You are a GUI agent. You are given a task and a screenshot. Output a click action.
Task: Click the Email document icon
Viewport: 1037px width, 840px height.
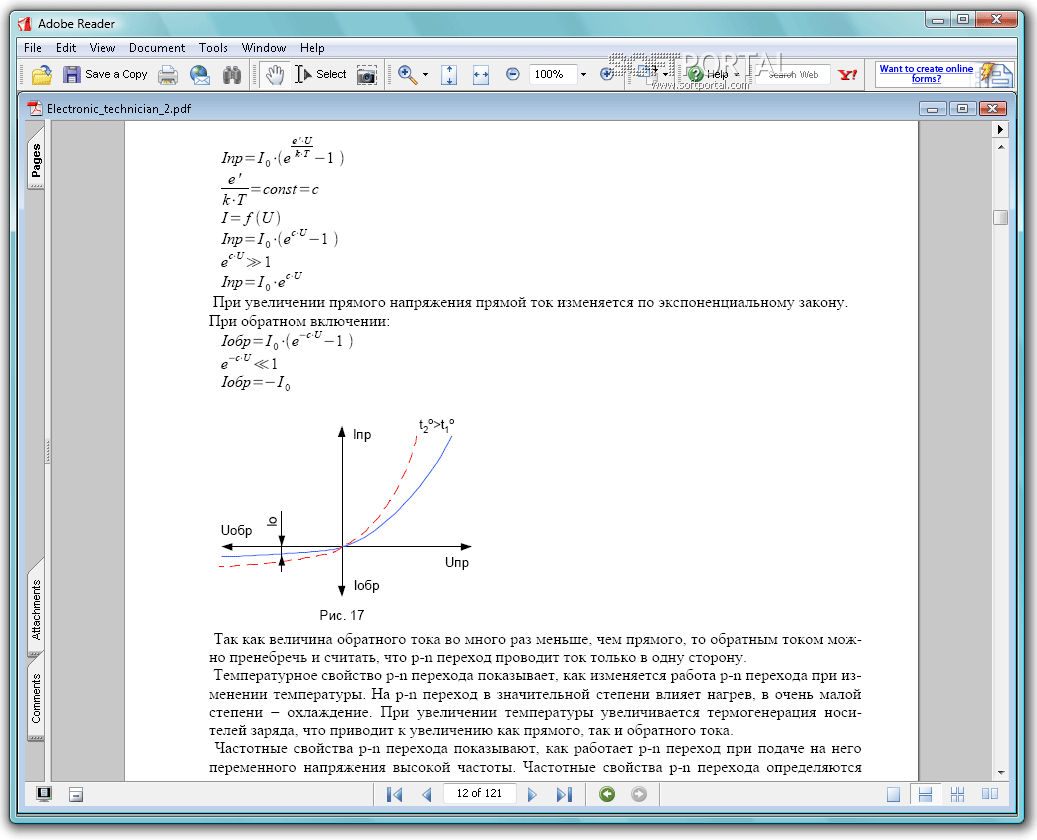pyautogui.click(x=200, y=75)
